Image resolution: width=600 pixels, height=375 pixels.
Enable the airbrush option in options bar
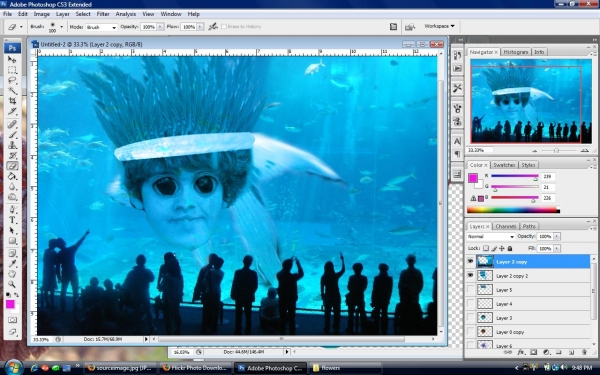pos(213,26)
